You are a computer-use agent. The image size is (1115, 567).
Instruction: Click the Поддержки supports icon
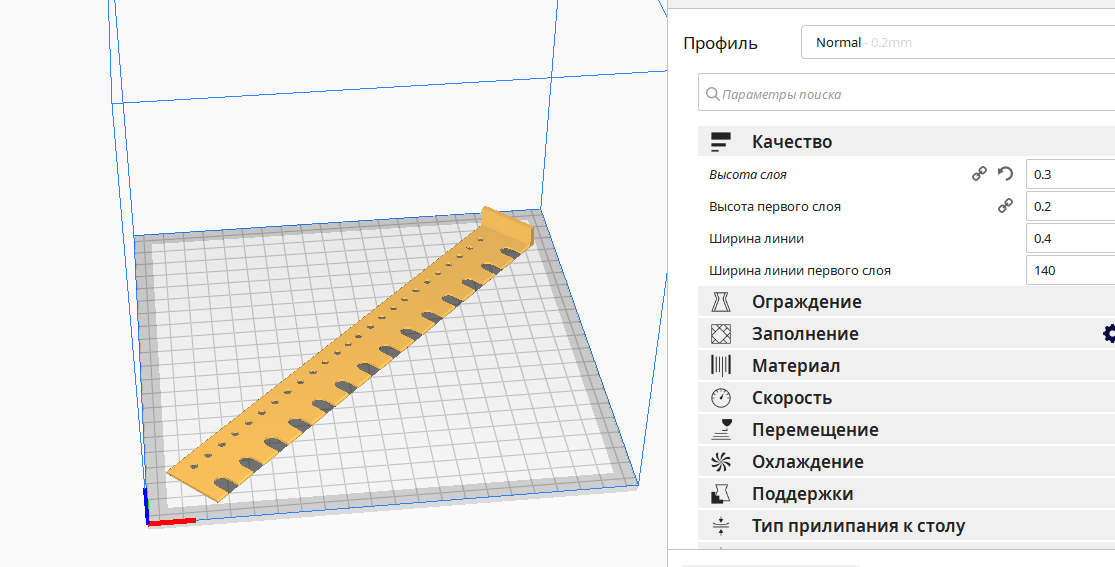(x=721, y=494)
